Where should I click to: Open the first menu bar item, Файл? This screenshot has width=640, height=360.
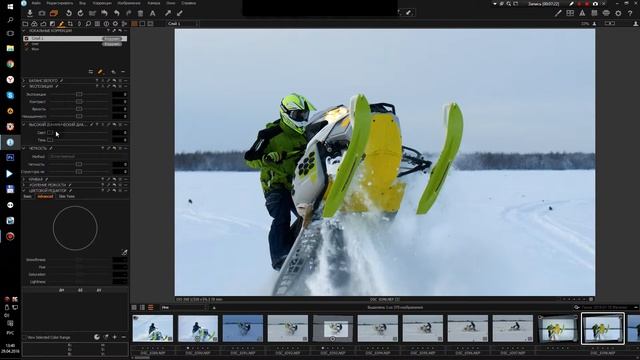pos(36,3)
